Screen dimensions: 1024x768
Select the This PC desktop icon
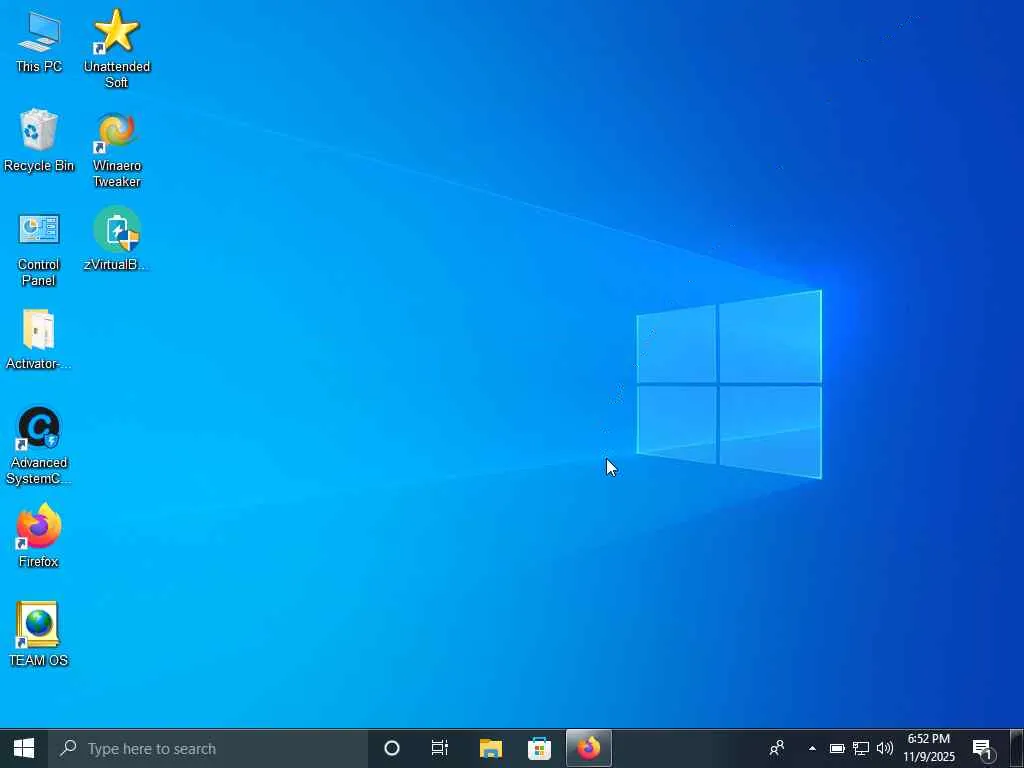(x=39, y=41)
